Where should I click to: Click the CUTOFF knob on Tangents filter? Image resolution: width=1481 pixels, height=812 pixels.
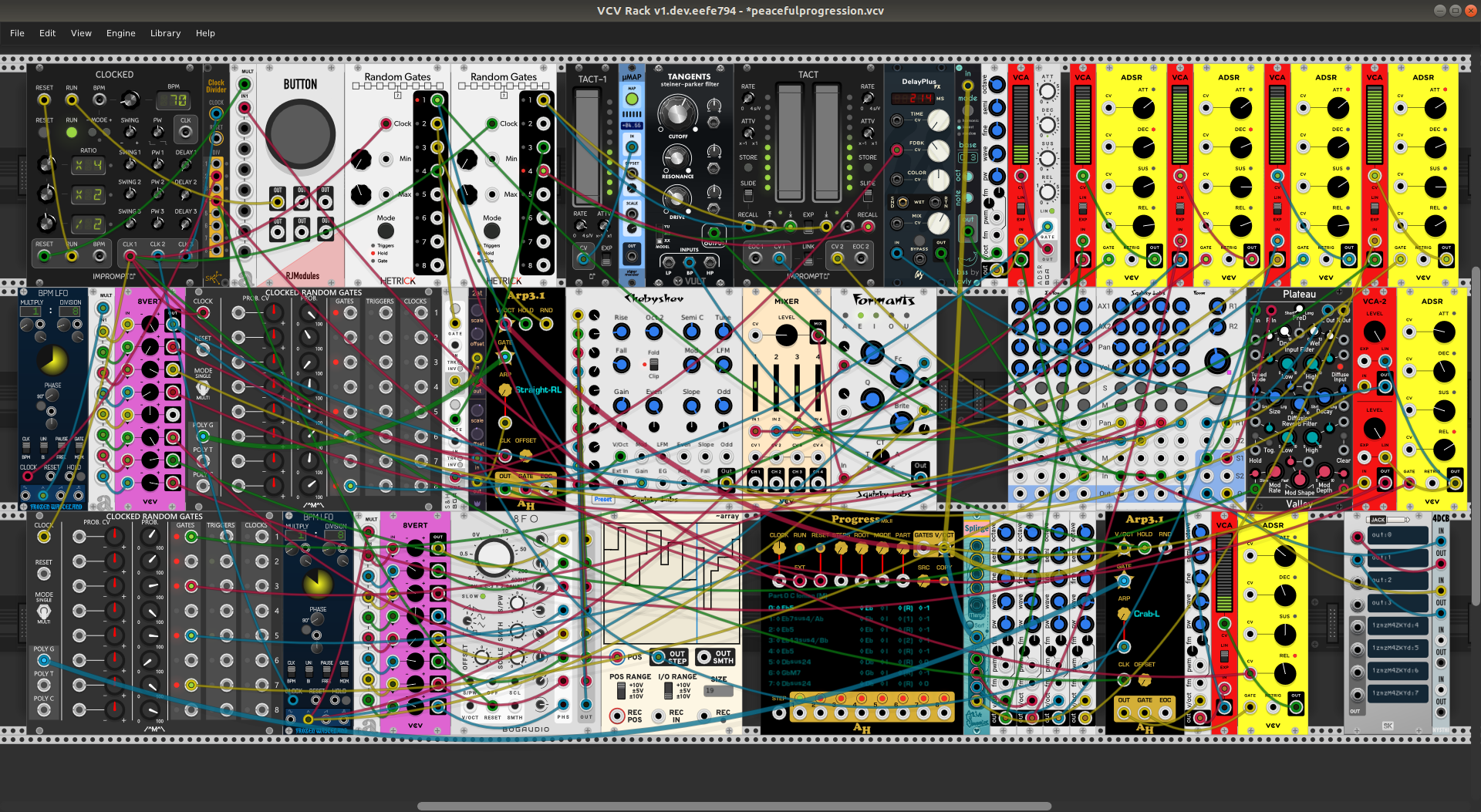(x=676, y=113)
